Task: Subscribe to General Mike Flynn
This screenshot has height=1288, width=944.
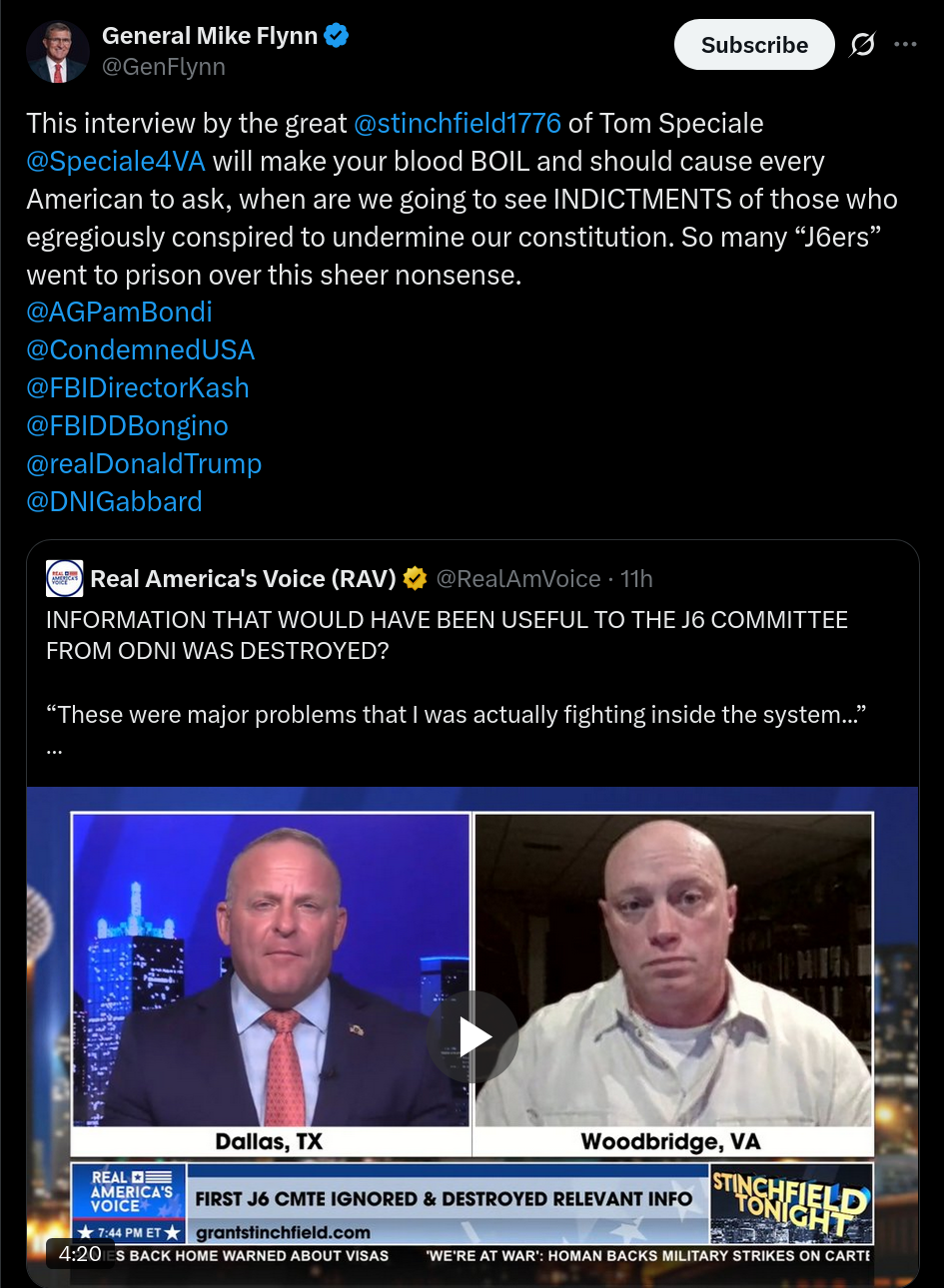Action: (x=754, y=45)
